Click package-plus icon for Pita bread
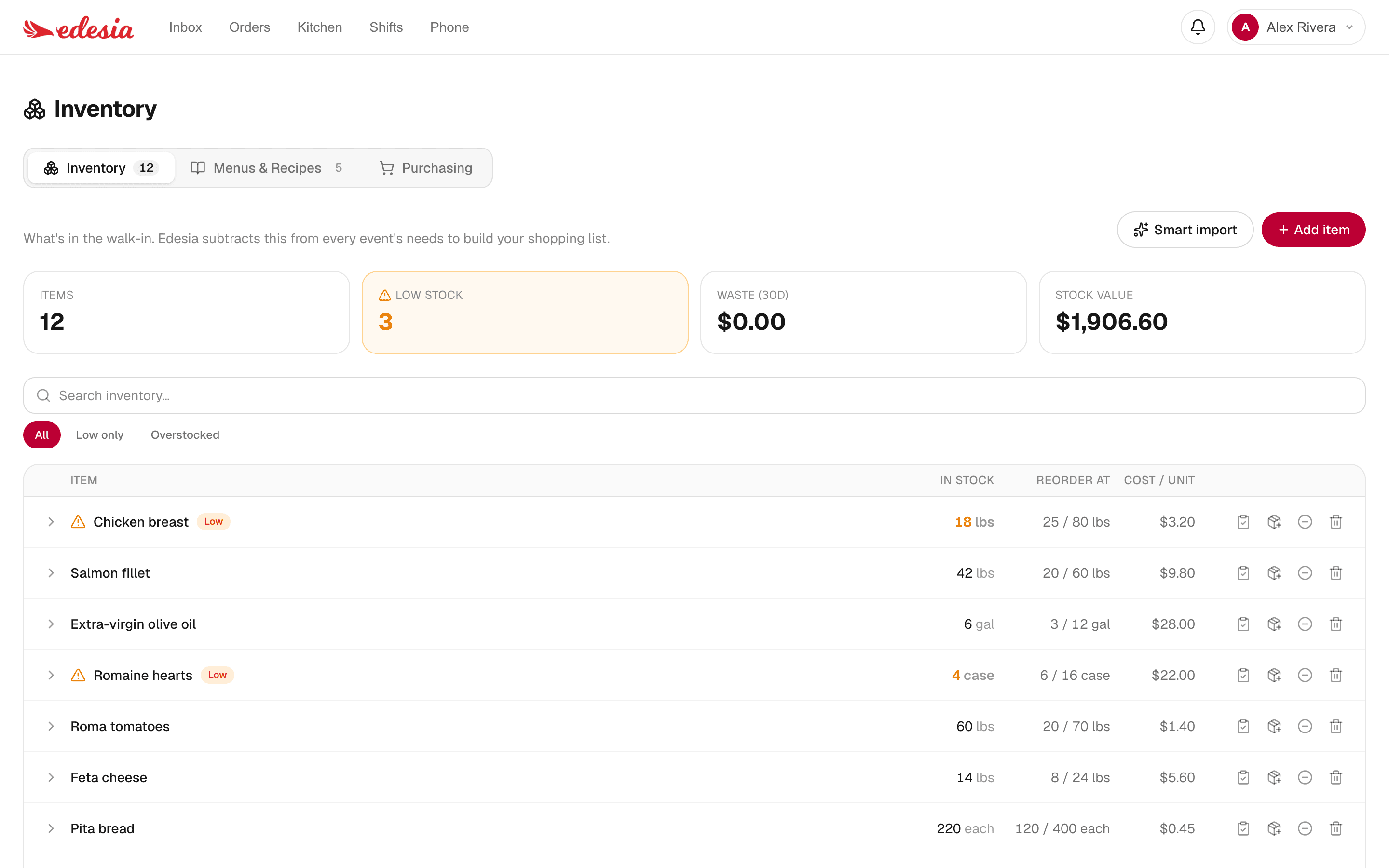 pyautogui.click(x=1274, y=828)
